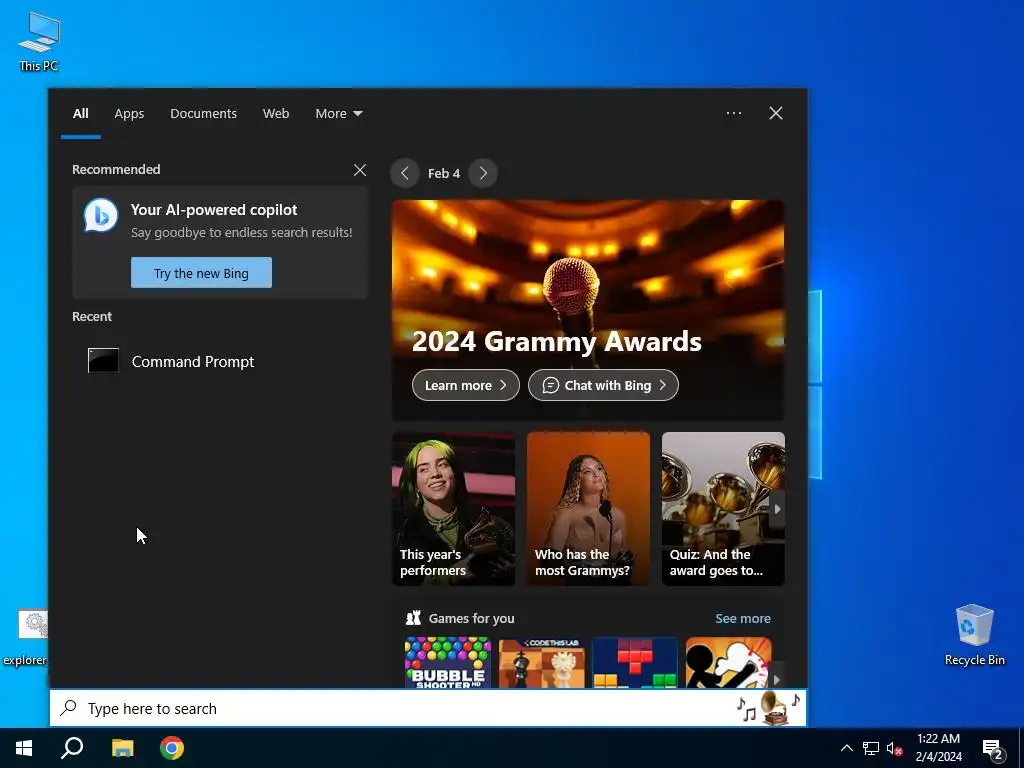Open This year's performers card

point(453,509)
